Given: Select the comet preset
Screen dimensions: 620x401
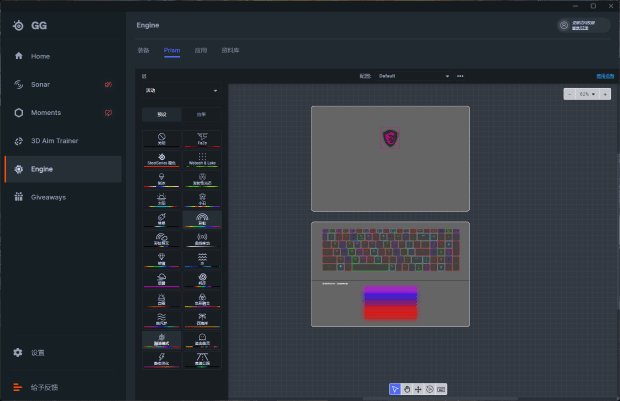Looking at the screenshot, I should 162,219.
